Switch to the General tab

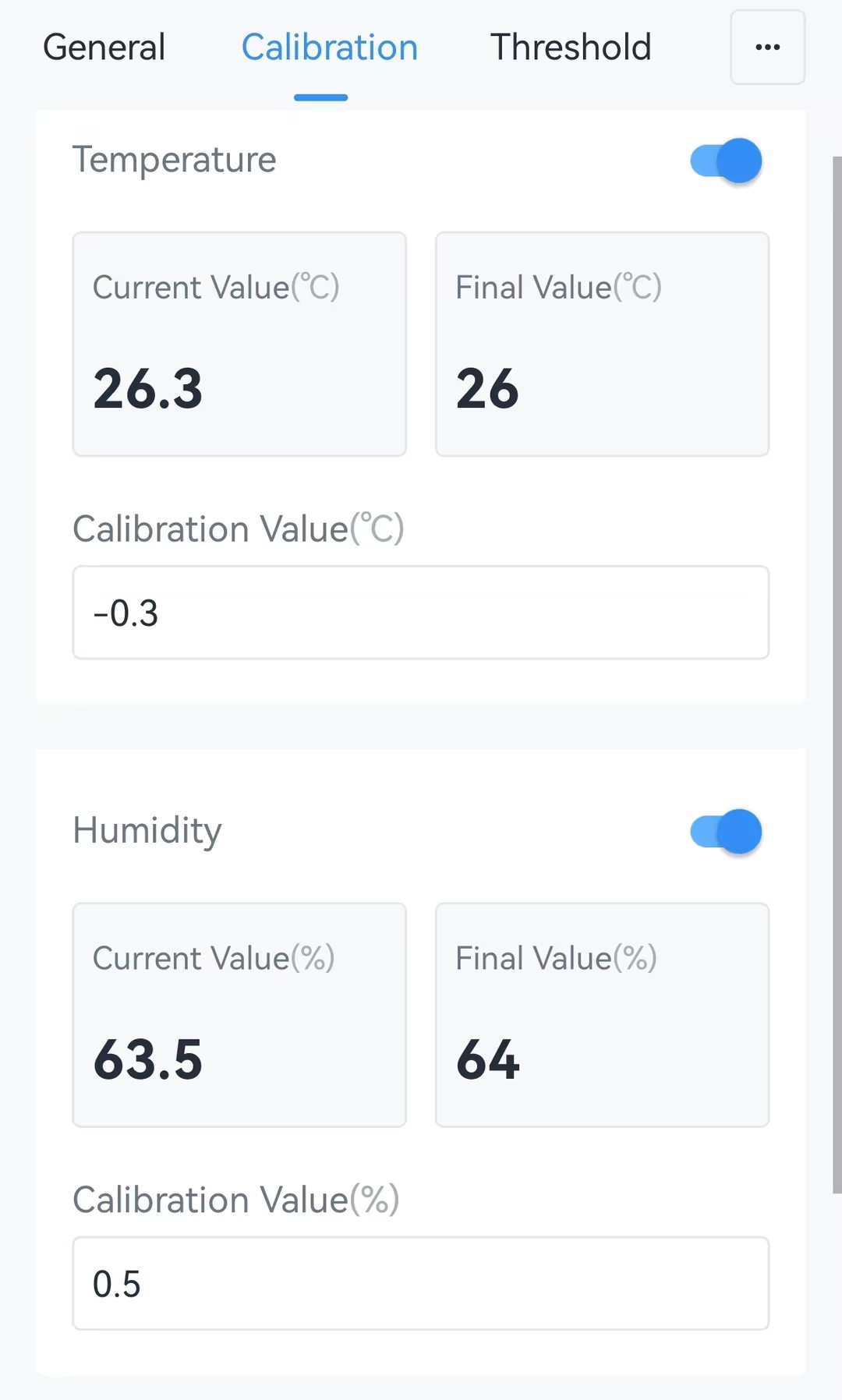click(104, 47)
